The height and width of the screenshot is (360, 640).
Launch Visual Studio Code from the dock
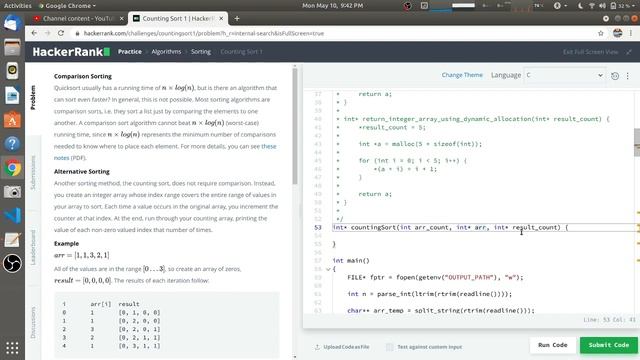coord(12,216)
